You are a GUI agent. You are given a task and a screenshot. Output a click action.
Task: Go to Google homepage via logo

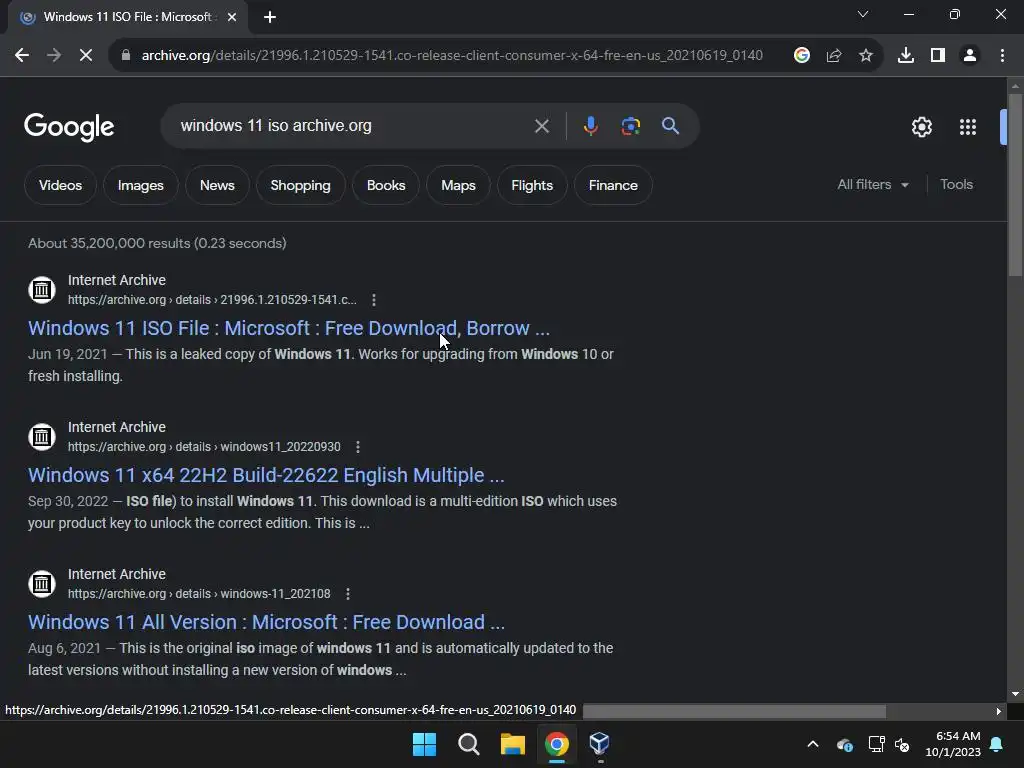(69, 127)
